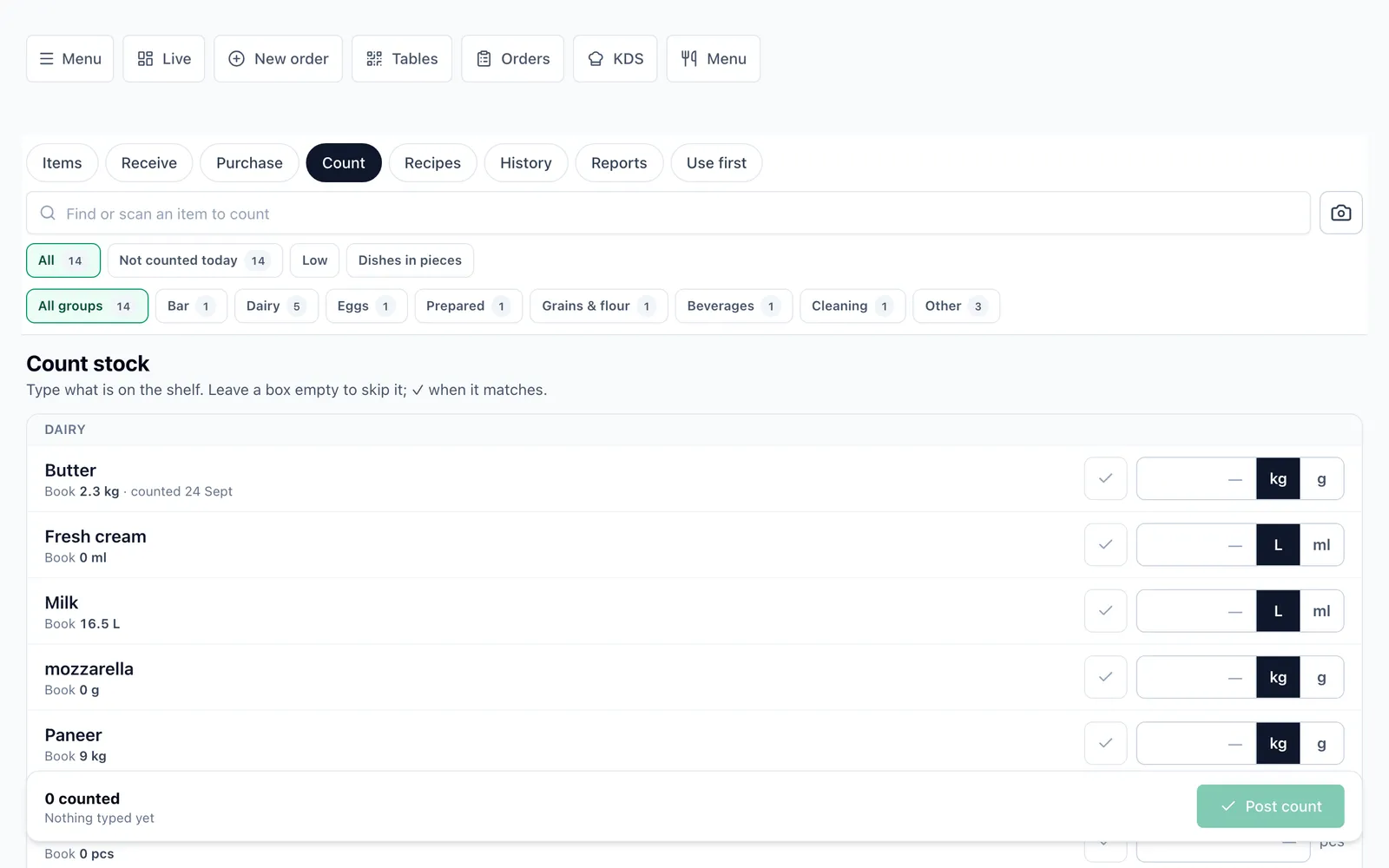The height and width of the screenshot is (868, 1389).
Task: Switch Paneer unit to g
Action: tap(1321, 744)
